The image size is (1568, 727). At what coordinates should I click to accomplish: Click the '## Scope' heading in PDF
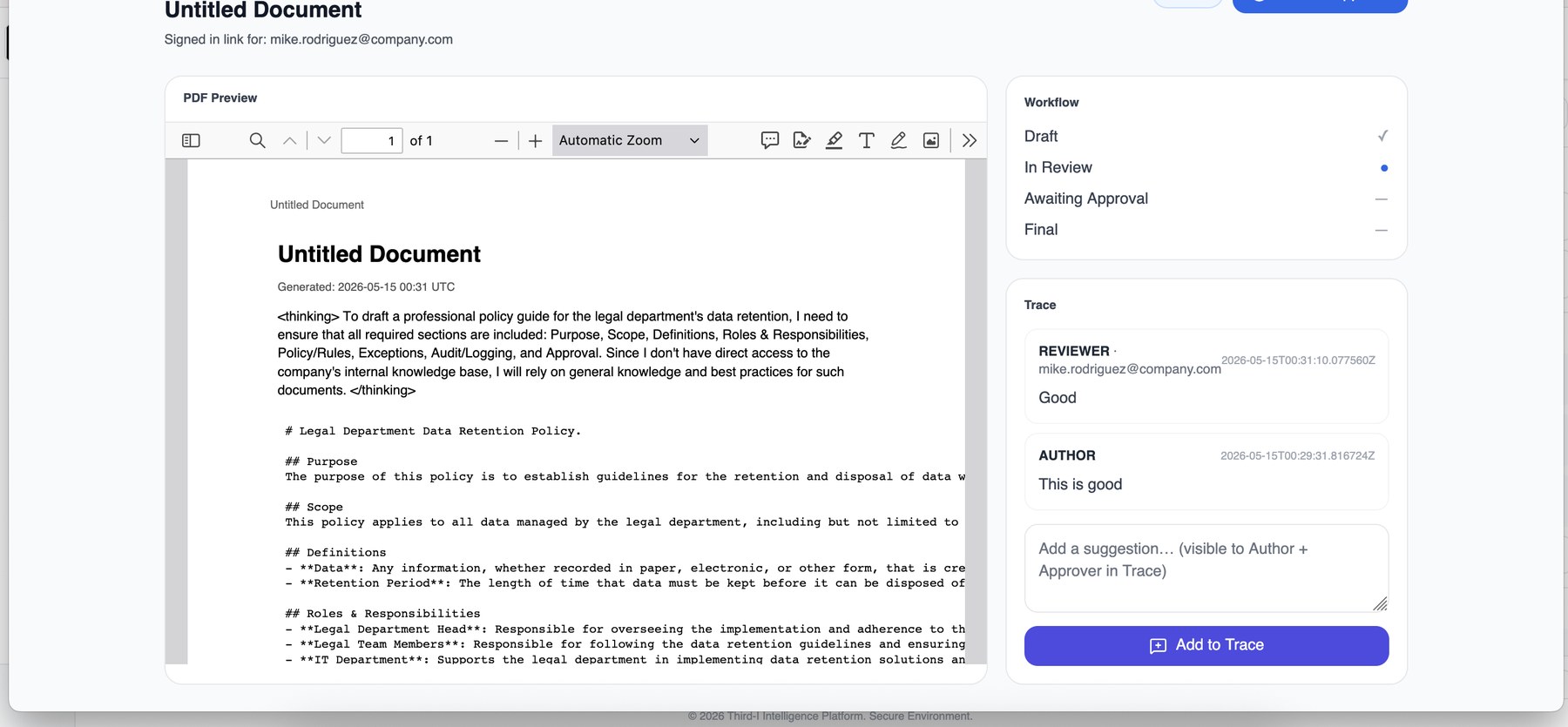[314, 507]
